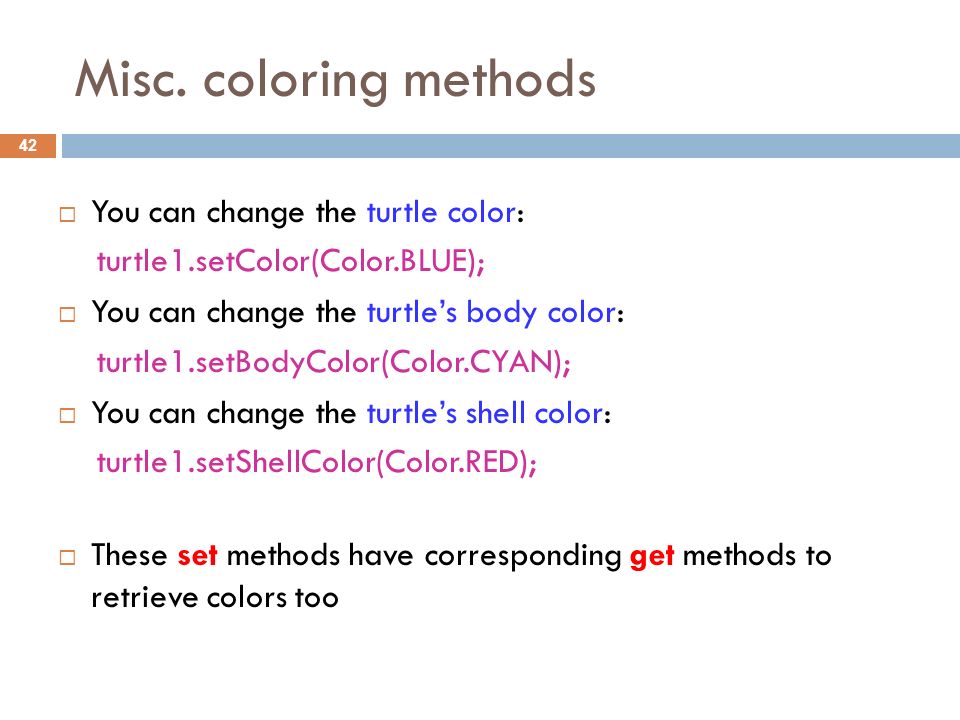The image size is (960, 720).
Task: Click 'Color.CYAN' inside the setBodyColor call
Action: [471, 362]
